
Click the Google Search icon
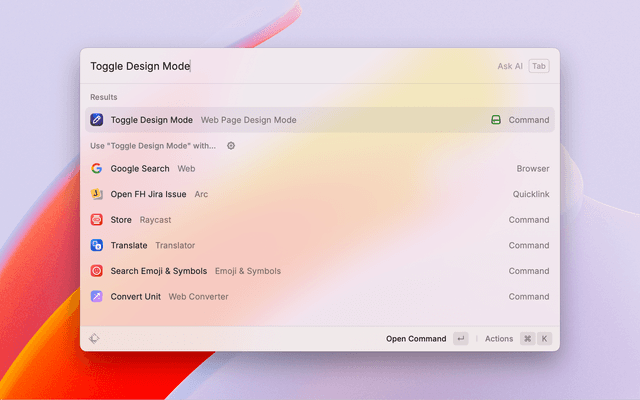tap(97, 169)
